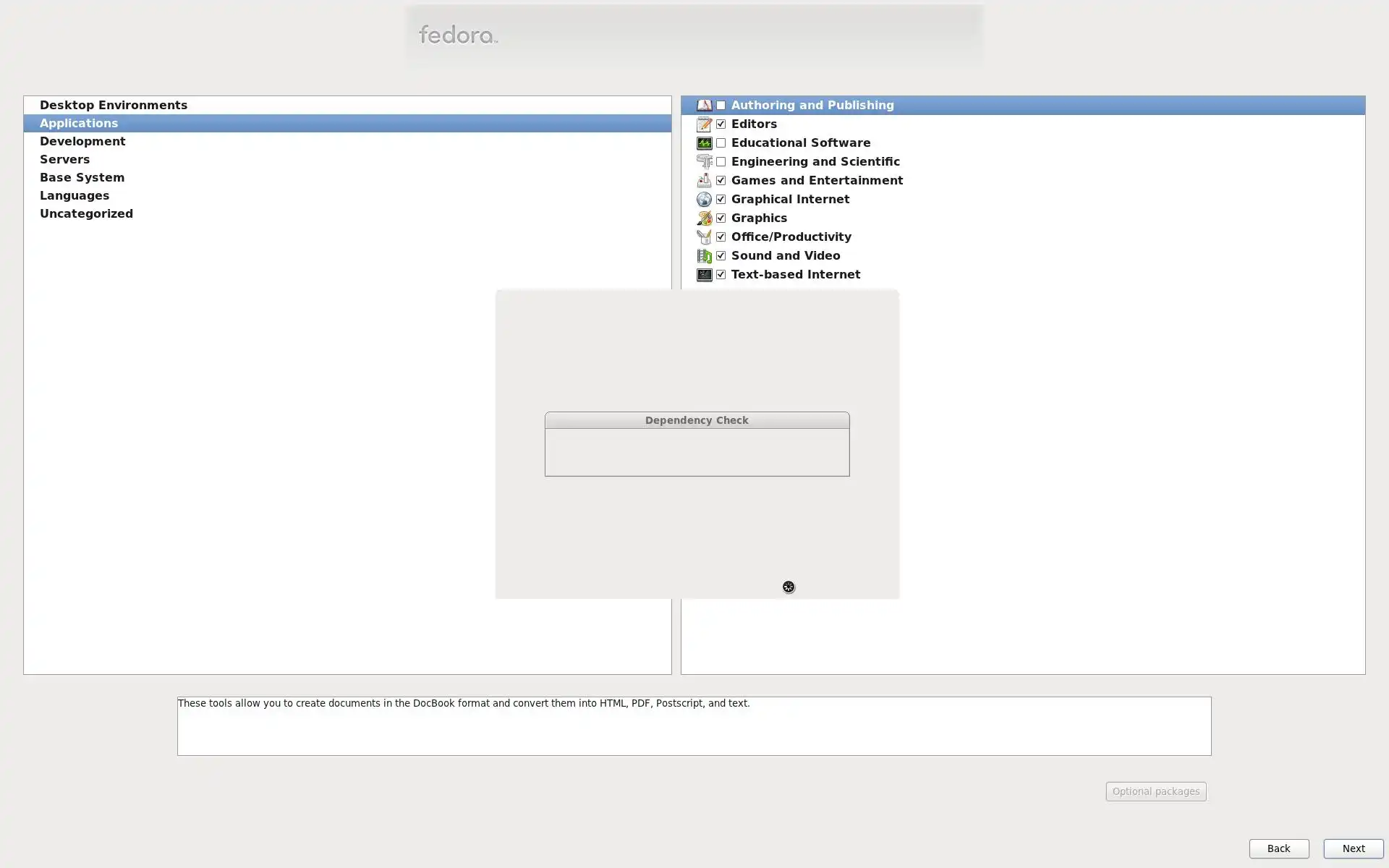1389x868 pixels.
Task: Choose the Languages category
Action: [75, 196]
